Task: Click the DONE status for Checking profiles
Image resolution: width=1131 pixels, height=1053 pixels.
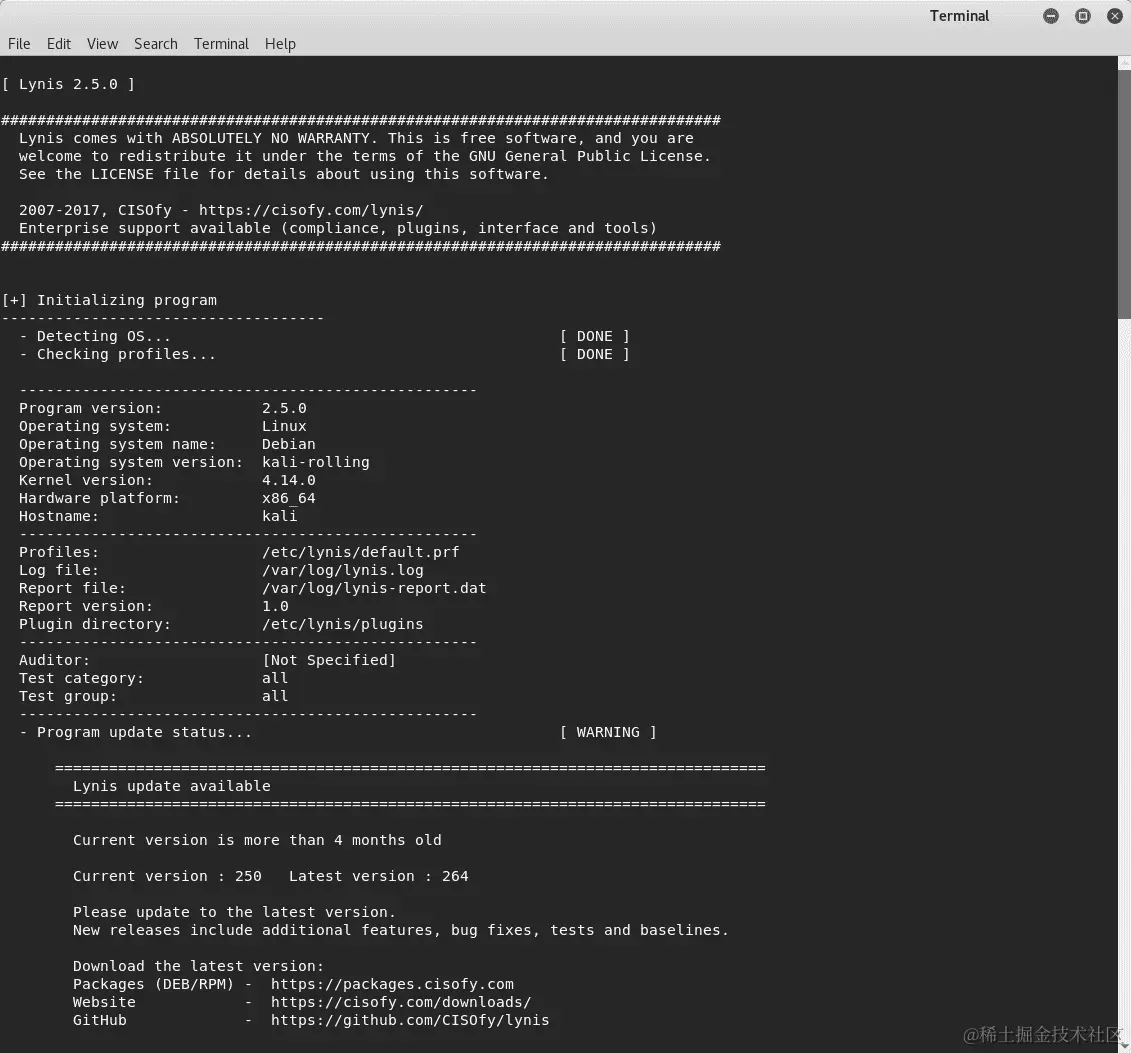Action: tap(595, 354)
